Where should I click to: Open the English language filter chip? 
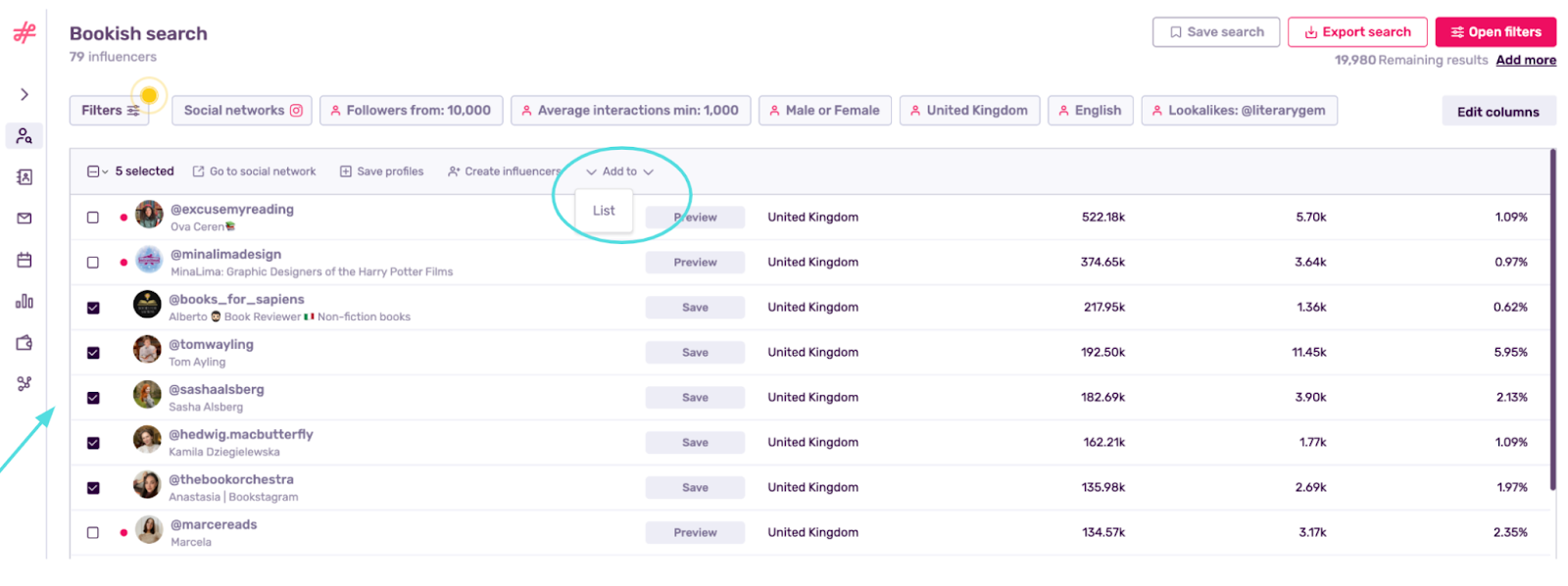tap(1091, 111)
